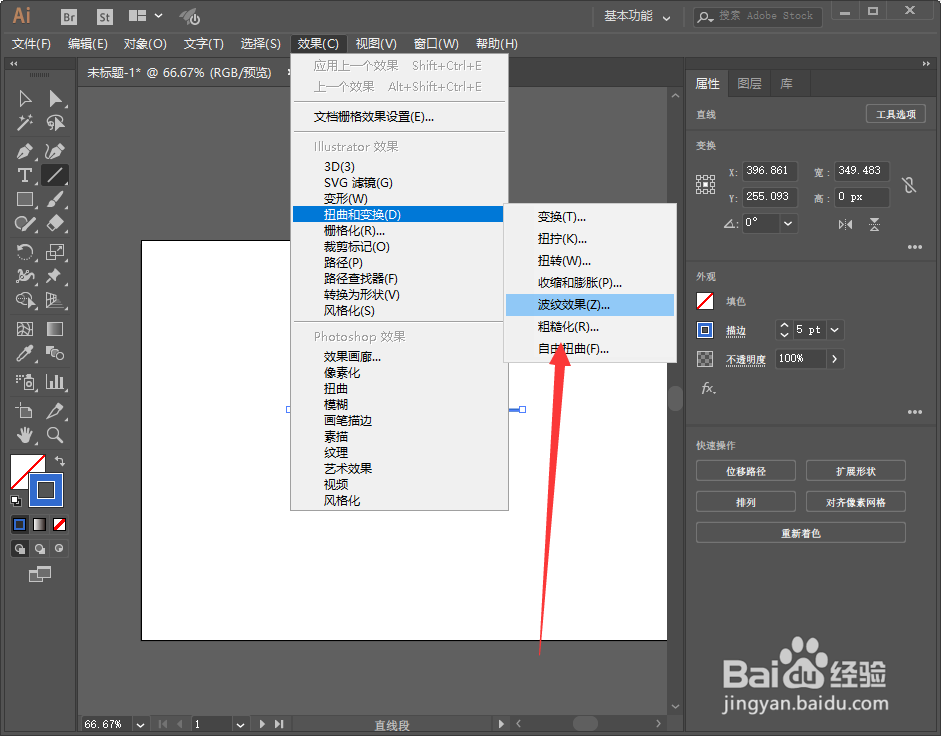Viewport: 941px width, 736px height.
Task: Select the Magic Wand tool
Action: pyautogui.click(x=25, y=123)
